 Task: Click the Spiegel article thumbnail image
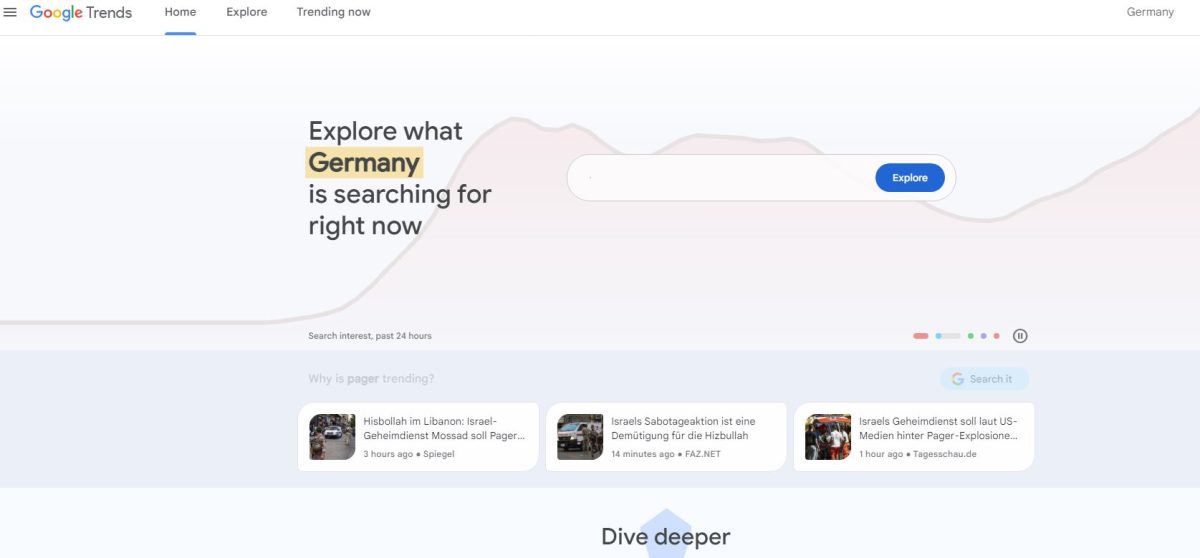332,437
